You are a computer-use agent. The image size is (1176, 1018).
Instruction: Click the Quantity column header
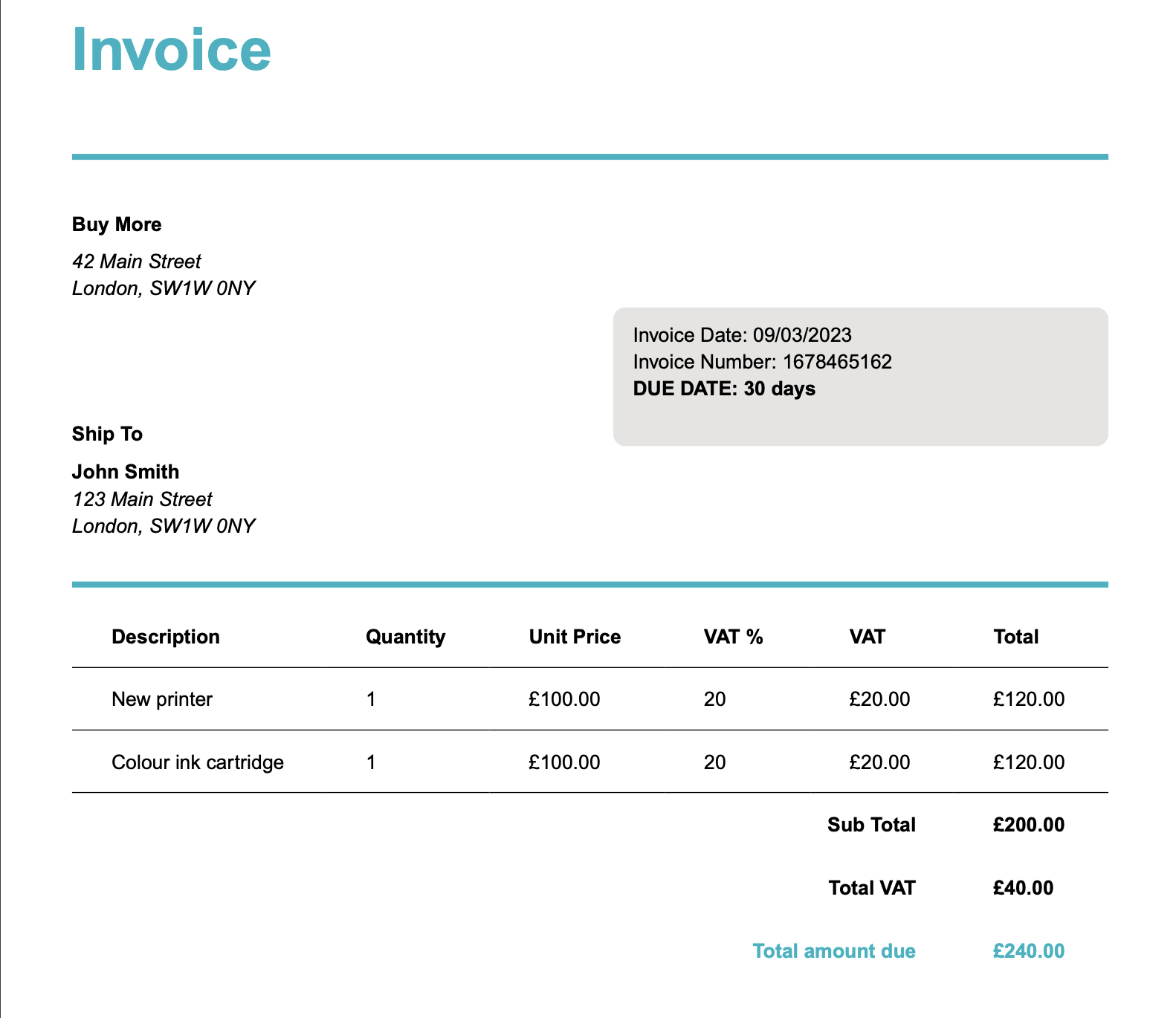(x=406, y=637)
